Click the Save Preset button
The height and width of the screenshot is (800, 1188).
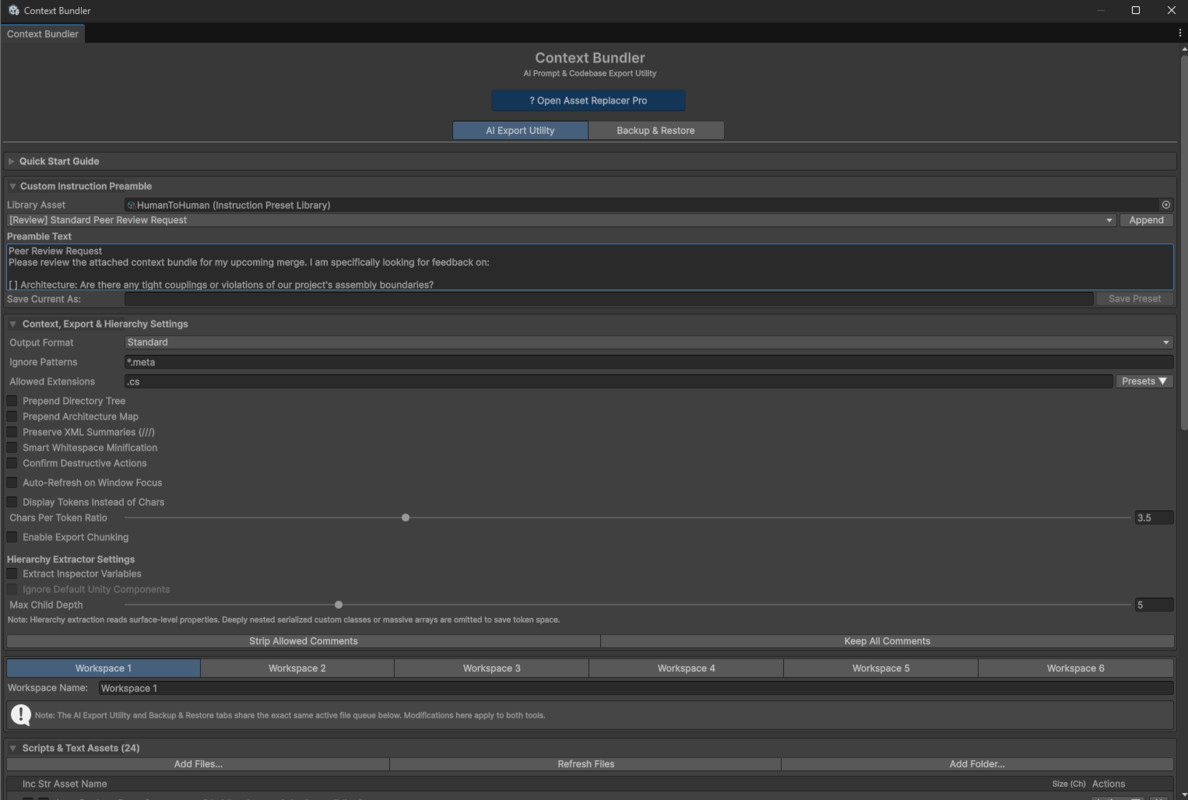pyautogui.click(x=1134, y=298)
